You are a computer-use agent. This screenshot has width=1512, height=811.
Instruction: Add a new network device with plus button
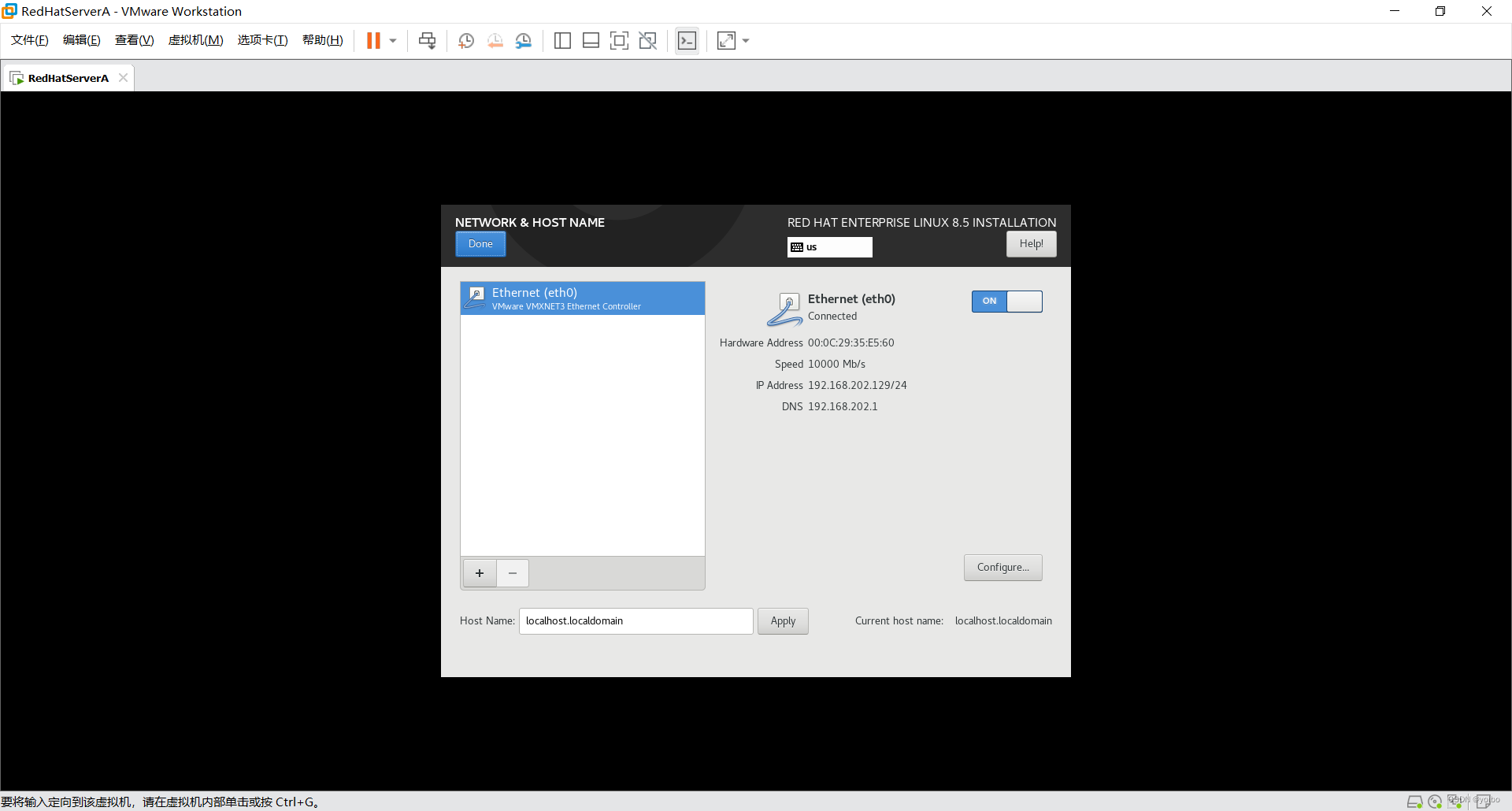click(x=480, y=573)
